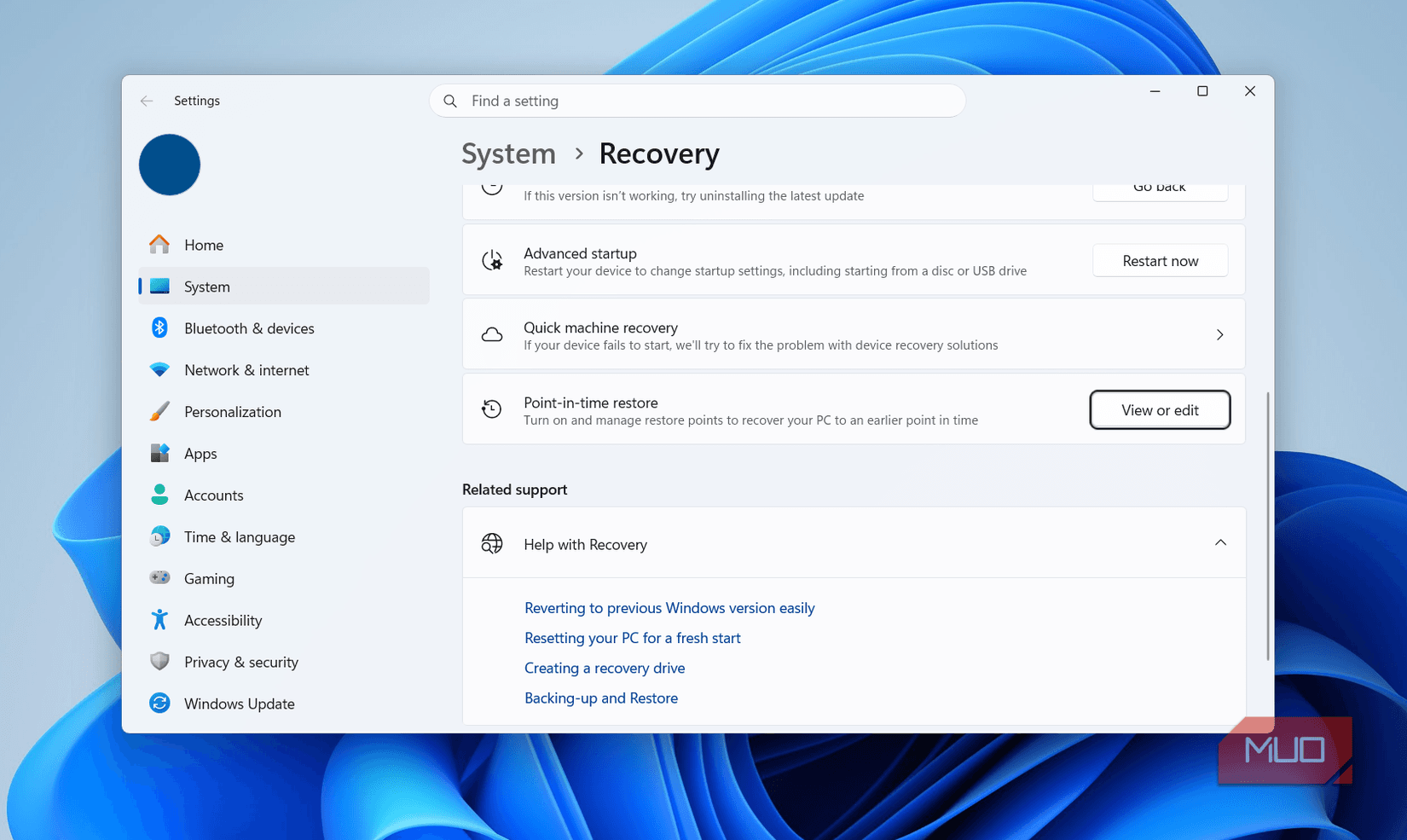Click the vertical scrollbar thumb
The image size is (1407, 840).
(1268, 526)
